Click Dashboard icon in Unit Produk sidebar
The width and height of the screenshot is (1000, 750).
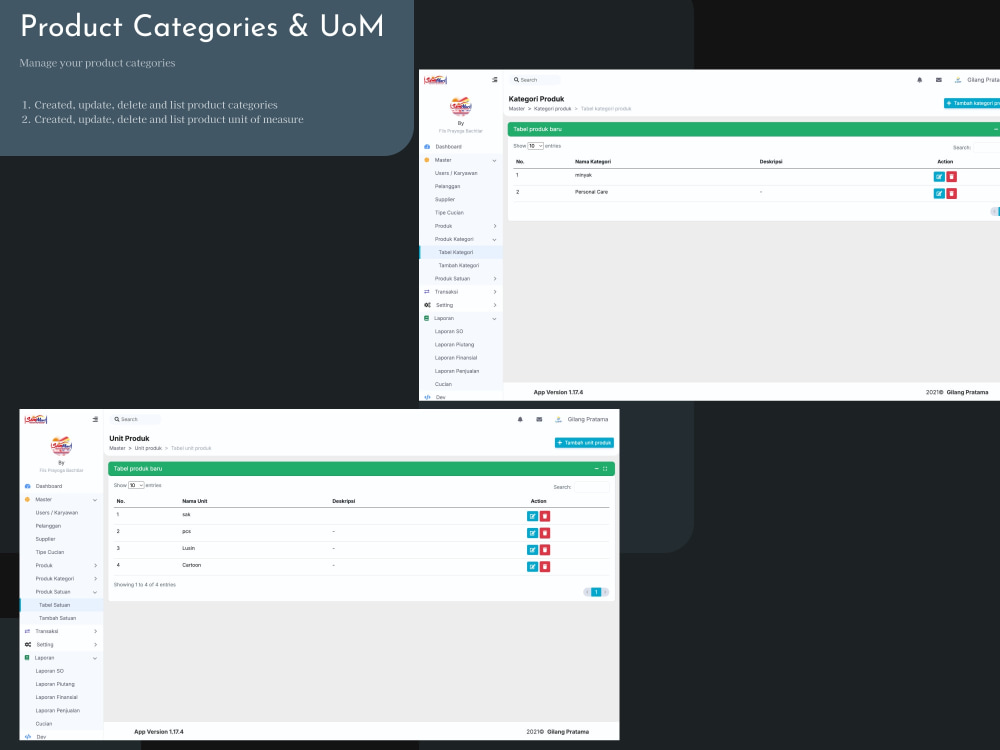tap(27, 486)
